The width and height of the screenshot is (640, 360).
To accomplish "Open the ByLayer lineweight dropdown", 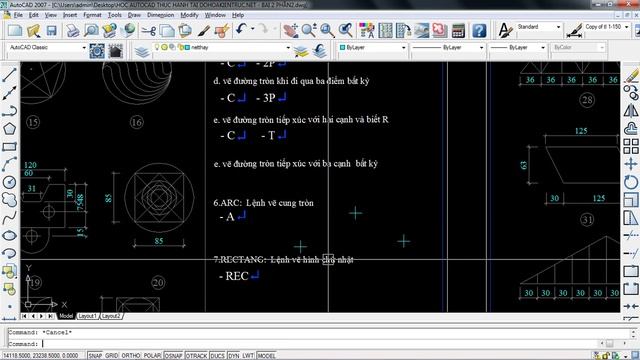I will [518, 47].
